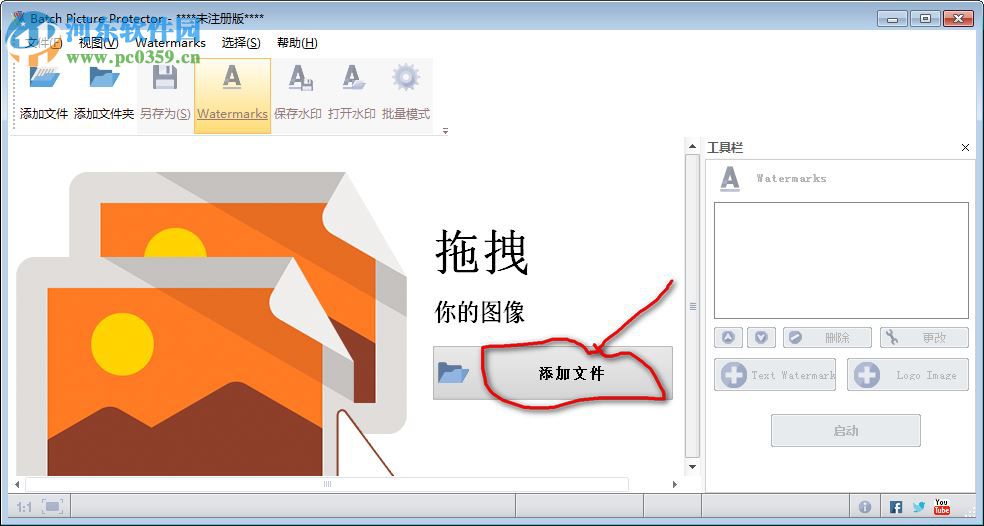Click the horizontal scrollbar thumb
This screenshot has height=526, width=984.
[327, 485]
